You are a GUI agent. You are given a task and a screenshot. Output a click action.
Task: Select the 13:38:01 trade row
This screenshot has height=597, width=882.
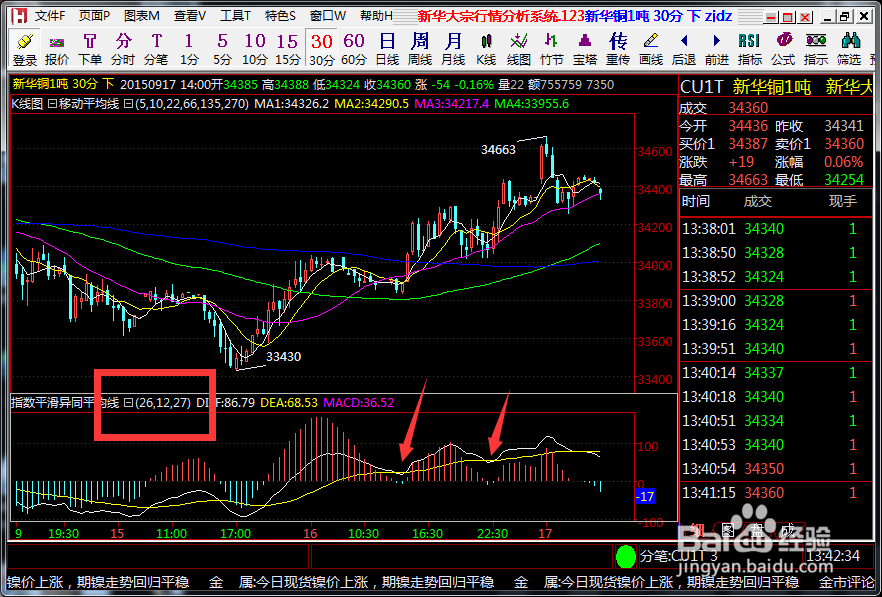pyautogui.click(x=776, y=228)
